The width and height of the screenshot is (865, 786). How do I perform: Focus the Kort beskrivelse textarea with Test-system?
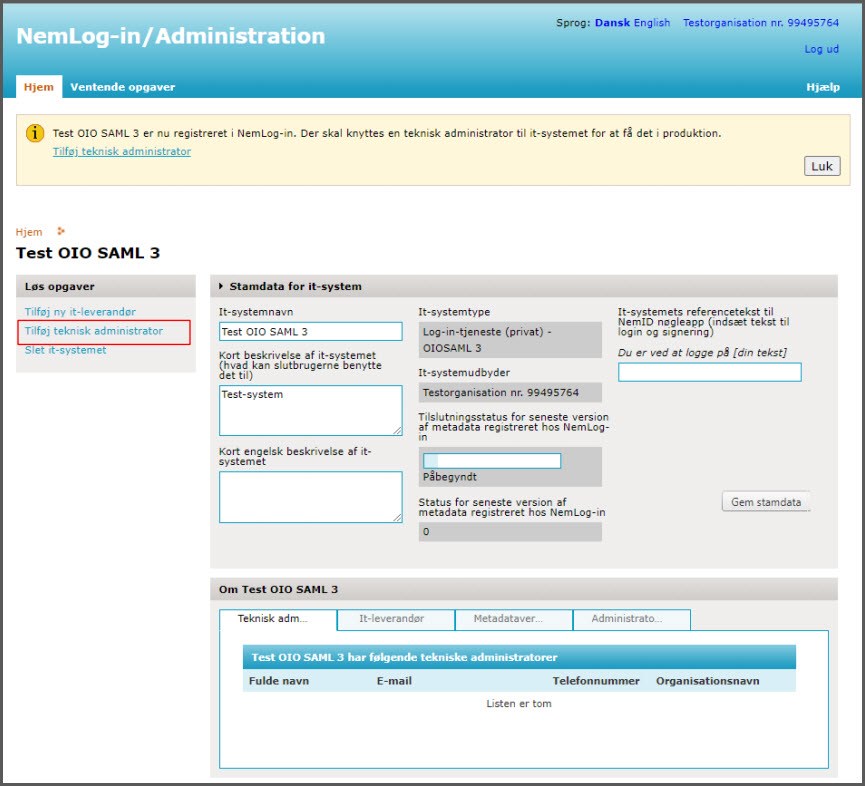[311, 410]
